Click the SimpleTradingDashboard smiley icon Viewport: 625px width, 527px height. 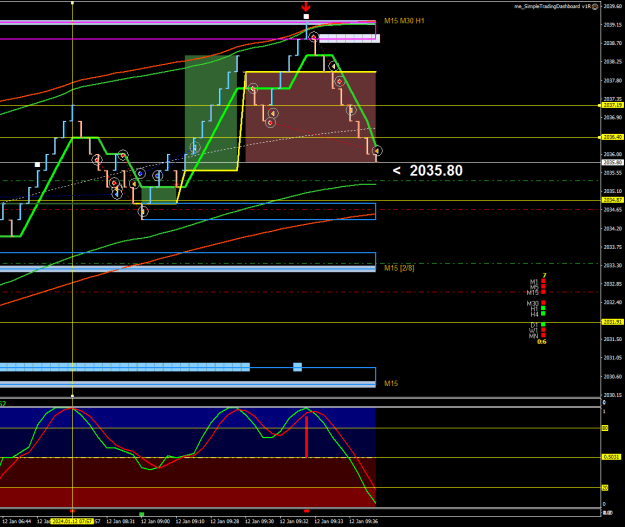[595, 6]
